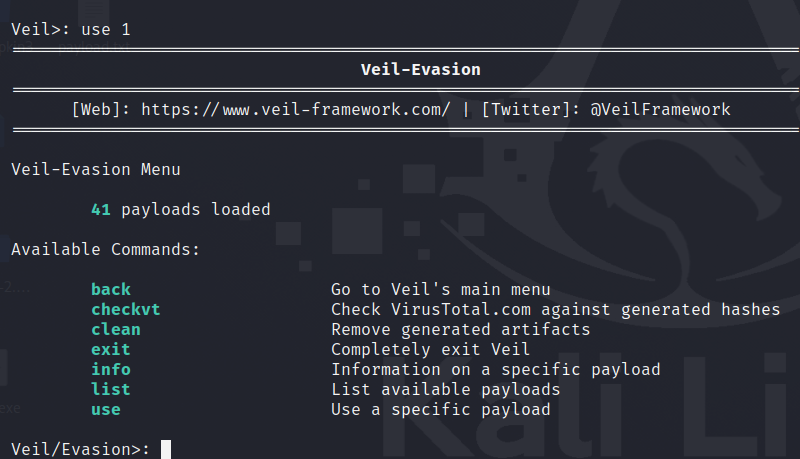Click 'Veil-Evasion Menu' heading text

[x=96, y=169]
